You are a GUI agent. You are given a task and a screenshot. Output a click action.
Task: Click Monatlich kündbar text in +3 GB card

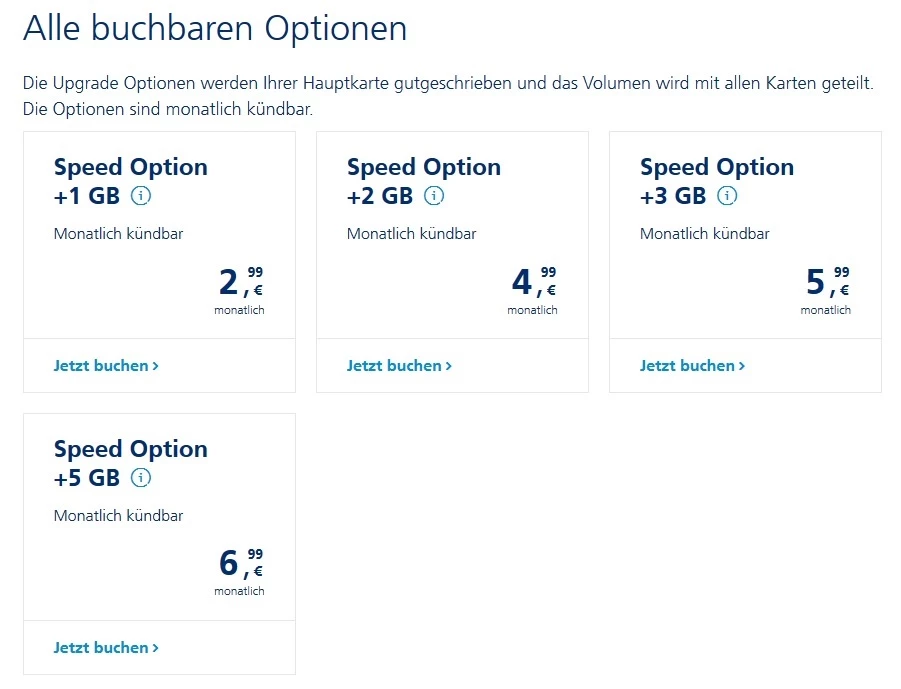point(704,234)
